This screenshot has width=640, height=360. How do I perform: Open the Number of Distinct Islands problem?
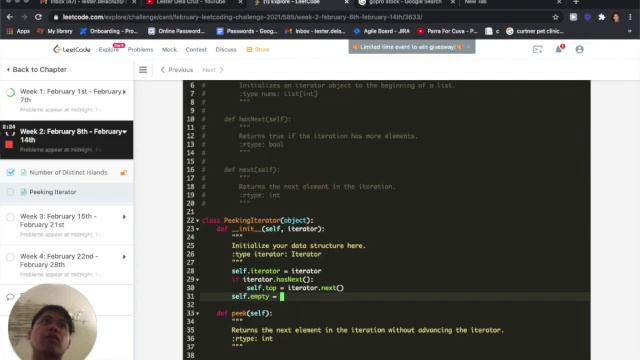click(68, 172)
